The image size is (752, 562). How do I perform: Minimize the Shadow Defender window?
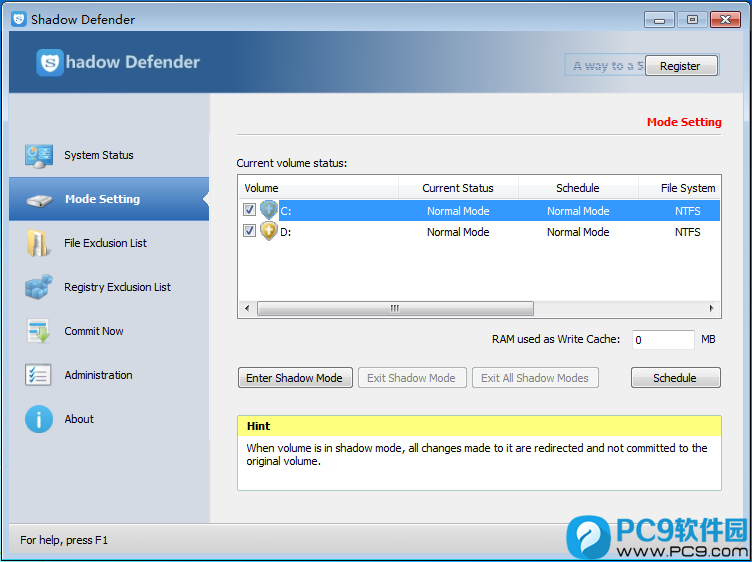tap(659, 20)
